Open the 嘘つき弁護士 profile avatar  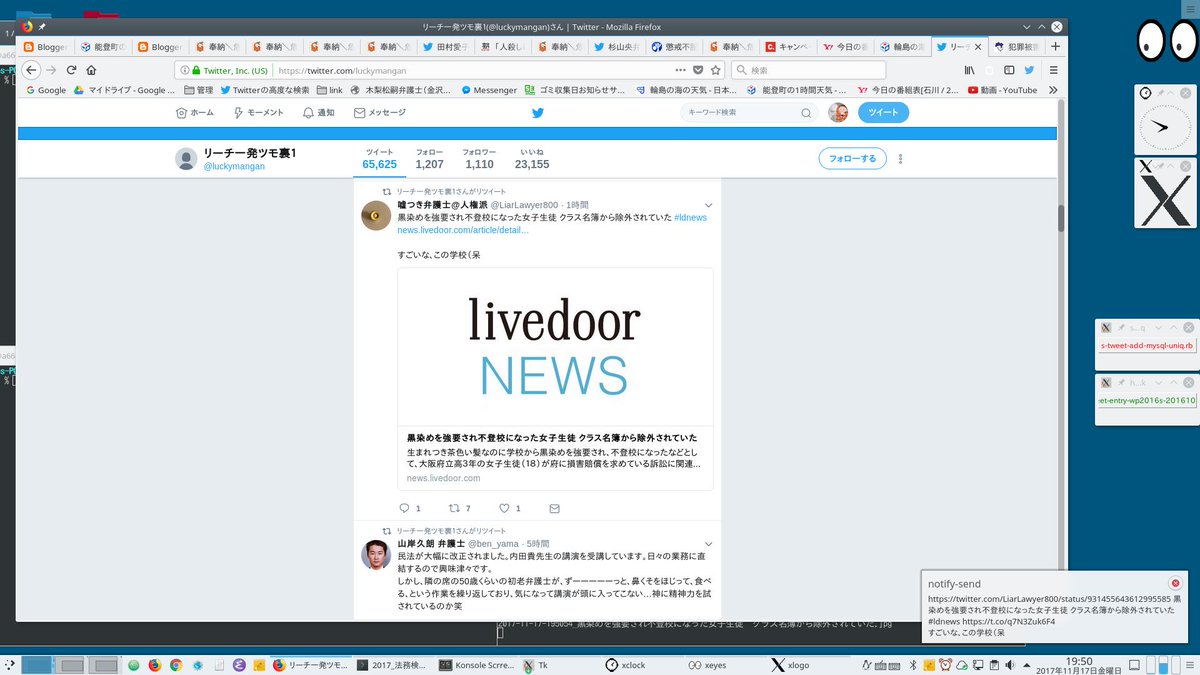375,214
